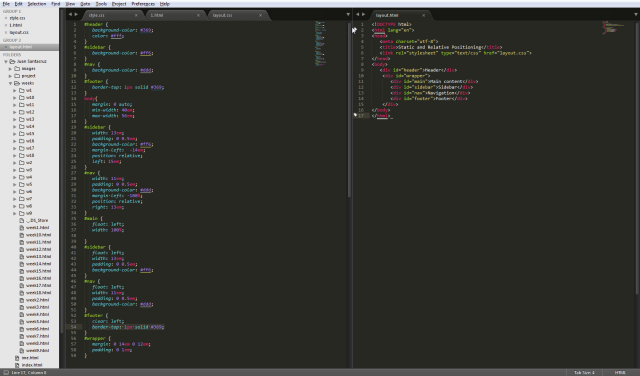640x376 pixels.
Task: Go to next tab in right pane
Action: point(363,14)
